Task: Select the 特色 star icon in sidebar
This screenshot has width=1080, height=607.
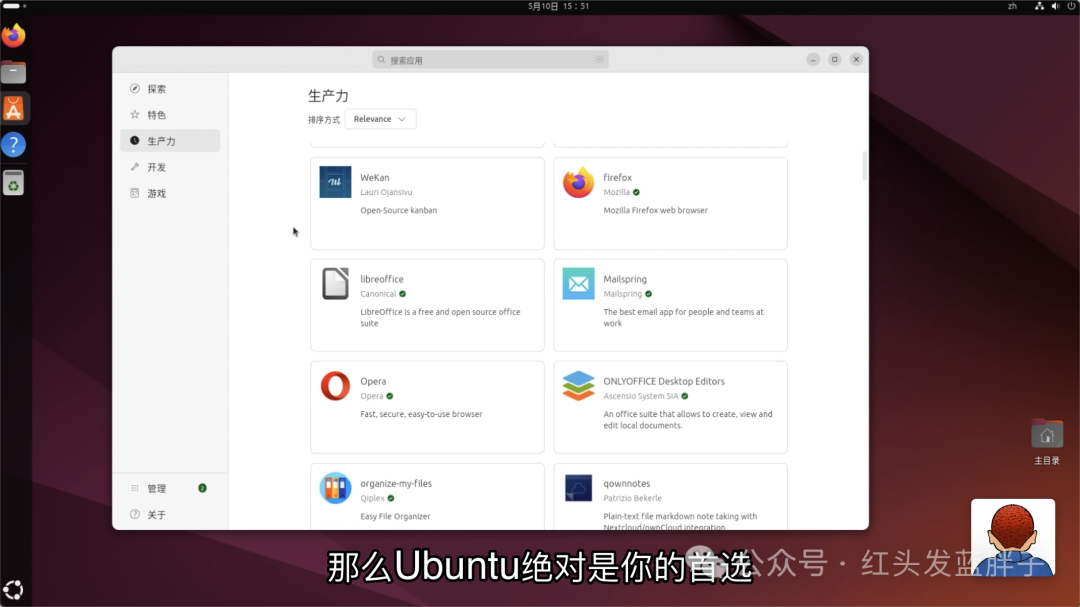Action: (133, 114)
